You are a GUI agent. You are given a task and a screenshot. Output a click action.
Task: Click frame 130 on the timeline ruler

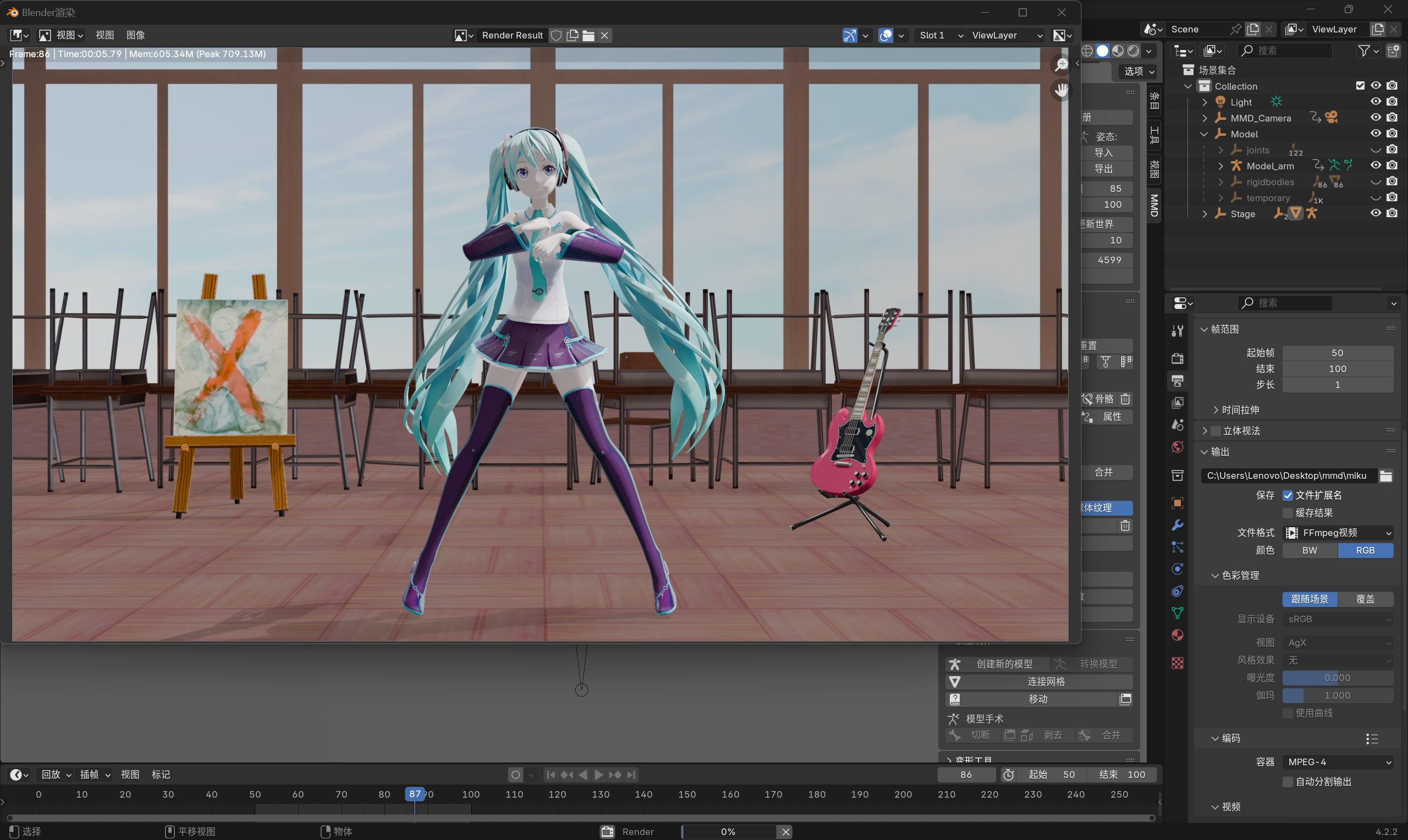tap(600, 794)
